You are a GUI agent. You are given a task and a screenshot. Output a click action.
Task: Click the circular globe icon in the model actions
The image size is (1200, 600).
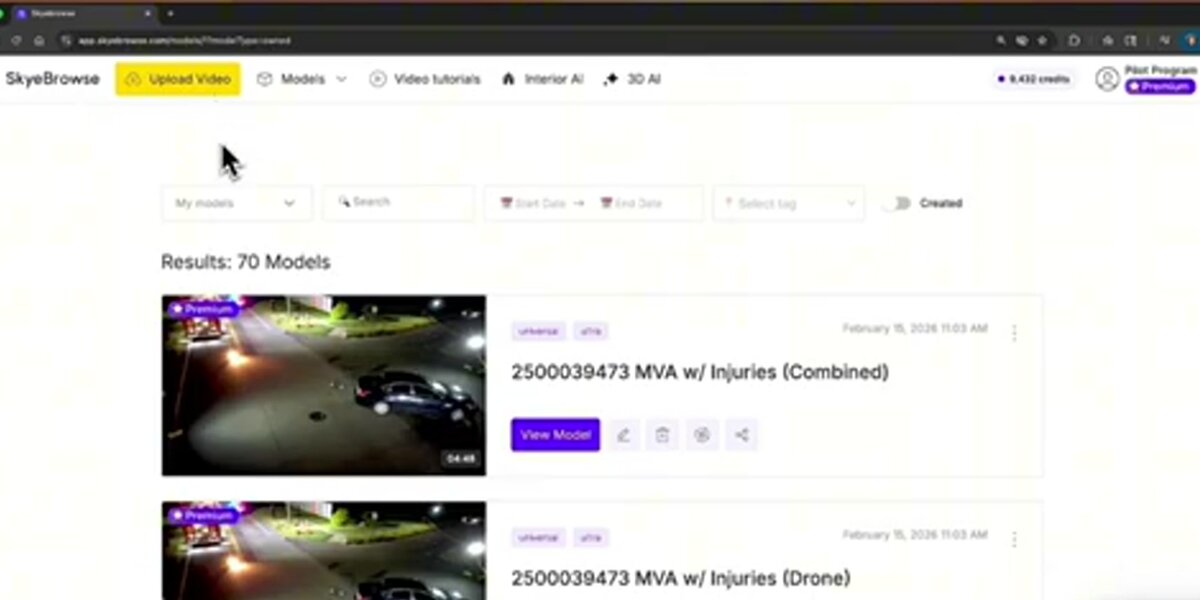pos(702,435)
